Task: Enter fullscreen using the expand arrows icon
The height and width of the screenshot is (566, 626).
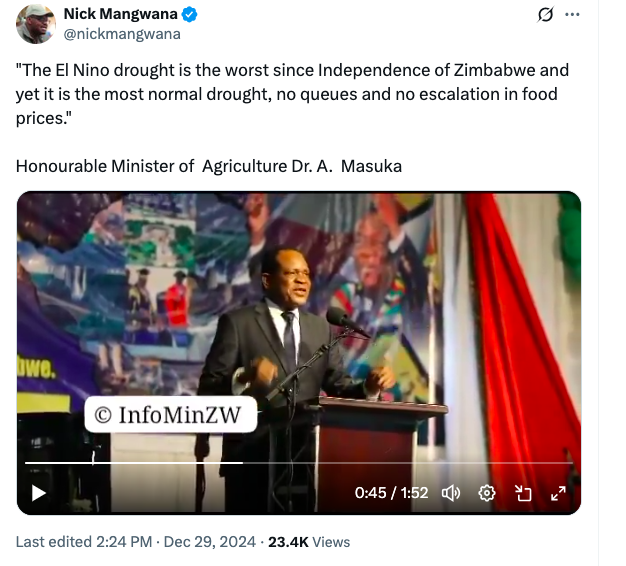Action: click(x=559, y=492)
